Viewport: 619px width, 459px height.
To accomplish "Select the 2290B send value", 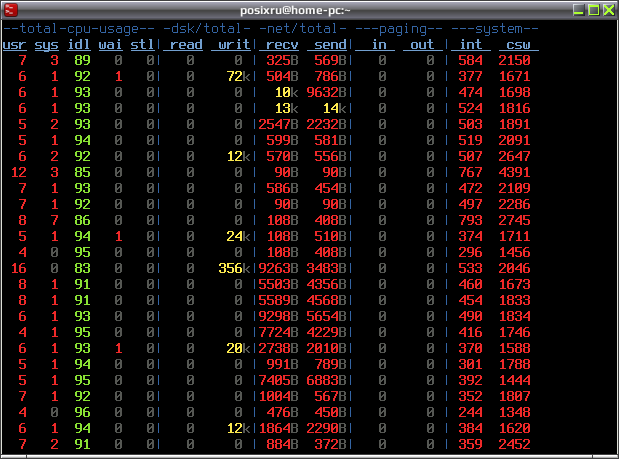I will pos(326,428).
